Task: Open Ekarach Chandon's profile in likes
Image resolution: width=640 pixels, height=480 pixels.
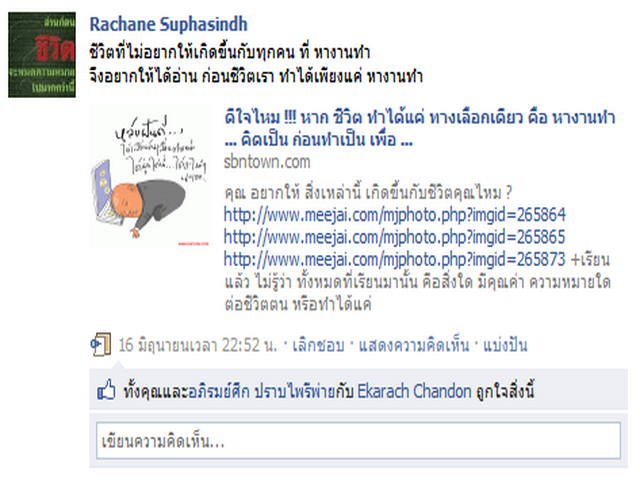Action: [x=414, y=391]
